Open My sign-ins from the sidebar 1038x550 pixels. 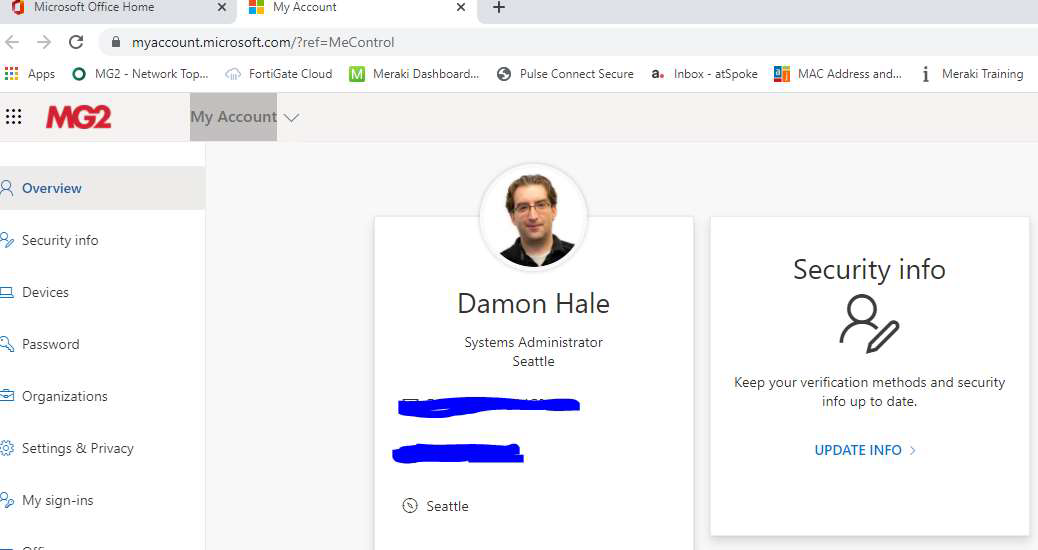tap(57, 500)
